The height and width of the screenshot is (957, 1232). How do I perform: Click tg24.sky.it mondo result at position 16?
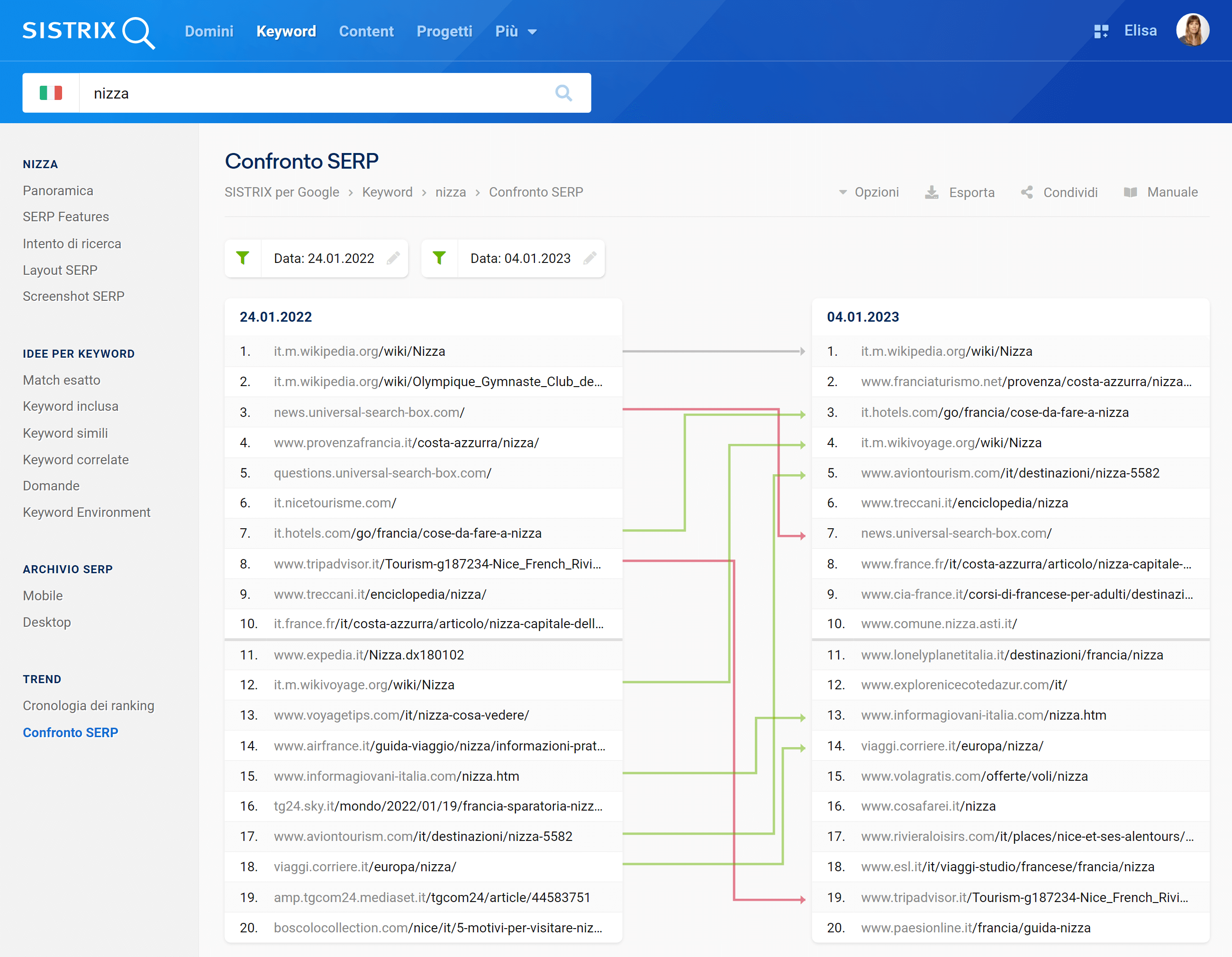(438, 806)
